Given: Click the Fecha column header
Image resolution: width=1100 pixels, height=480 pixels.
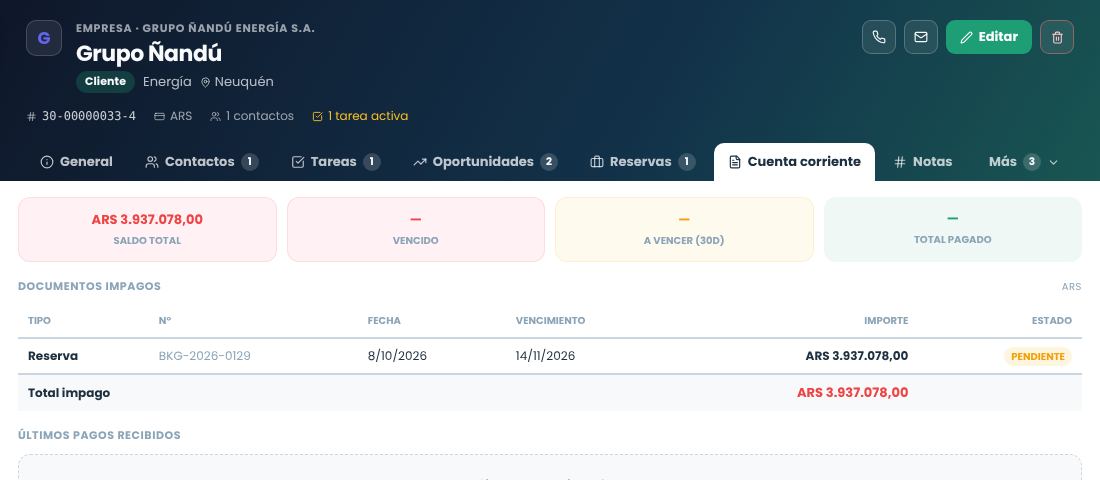Looking at the screenshot, I should (x=384, y=321).
